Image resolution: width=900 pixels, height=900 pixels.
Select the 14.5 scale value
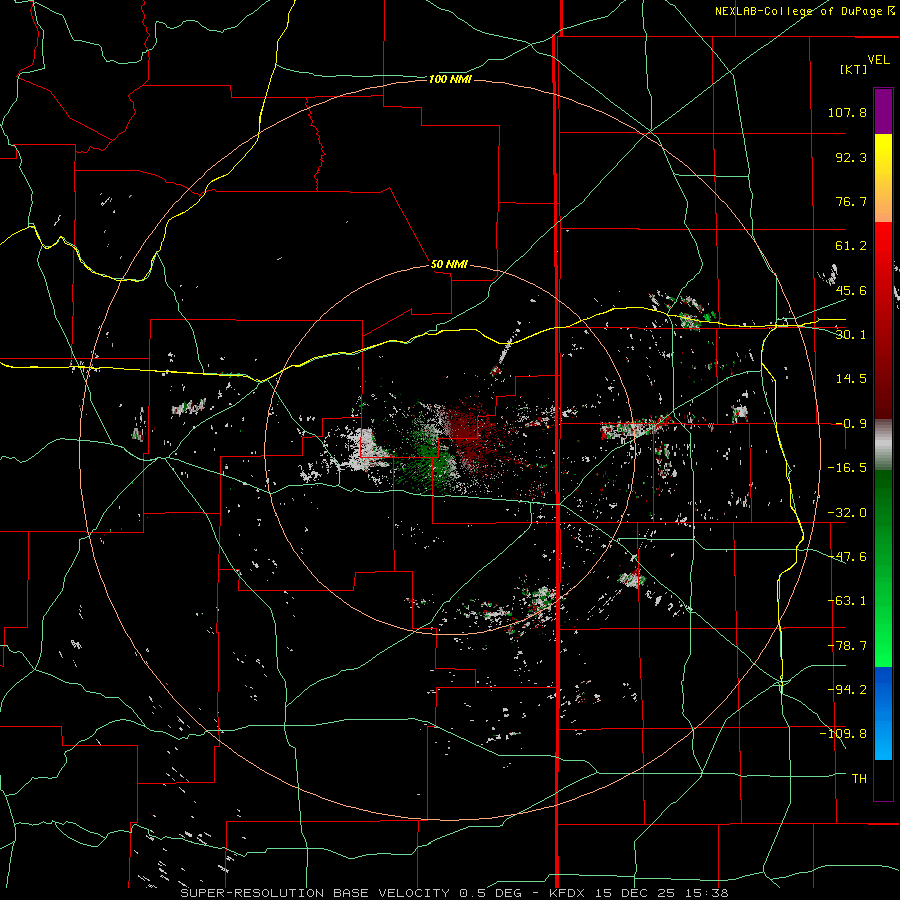(851, 379)
